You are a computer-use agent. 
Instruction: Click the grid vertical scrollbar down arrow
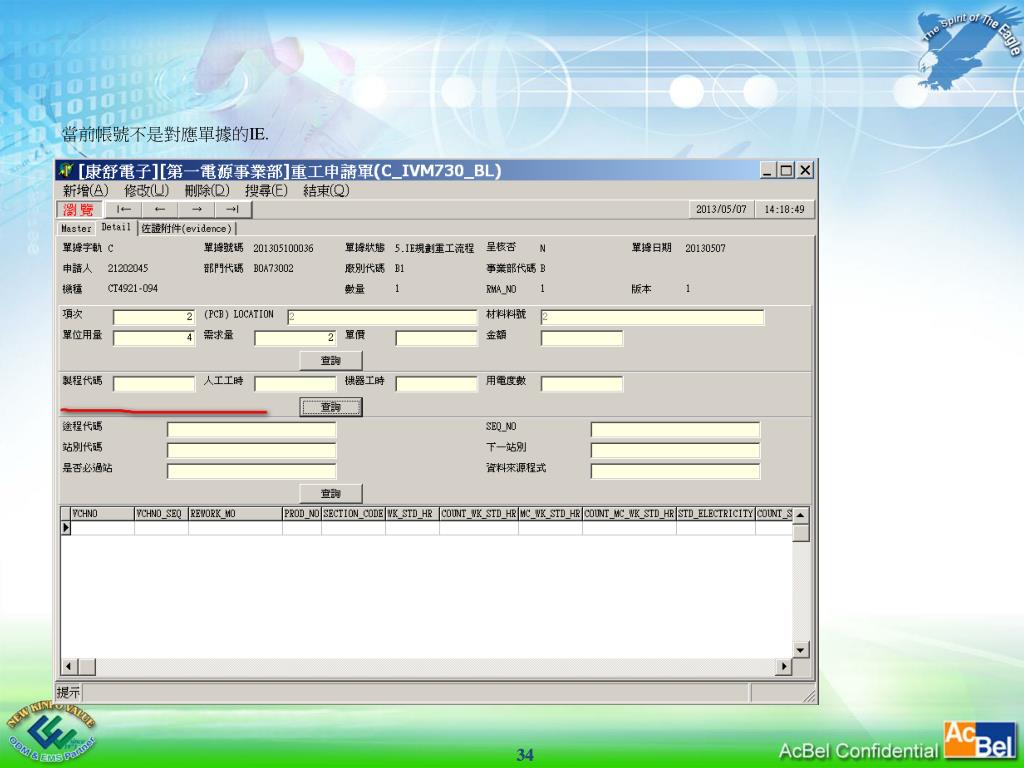click(801, 650)
